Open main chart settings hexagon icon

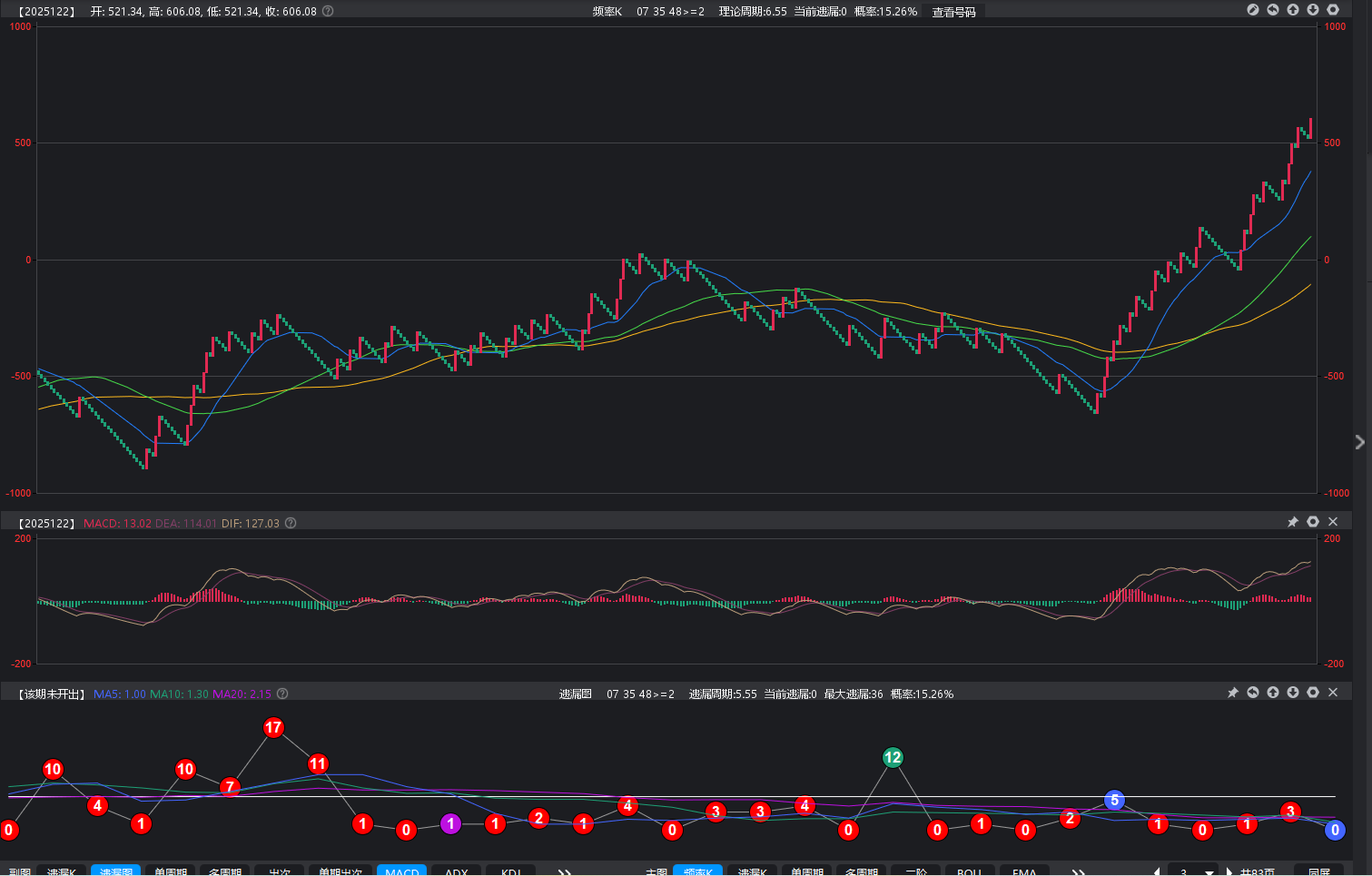[1333, 10]
